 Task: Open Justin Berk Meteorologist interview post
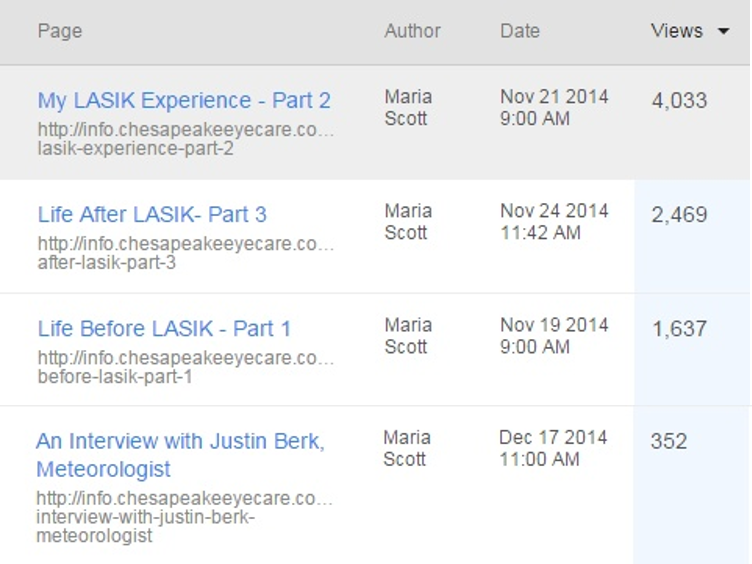tap(180, 455)
